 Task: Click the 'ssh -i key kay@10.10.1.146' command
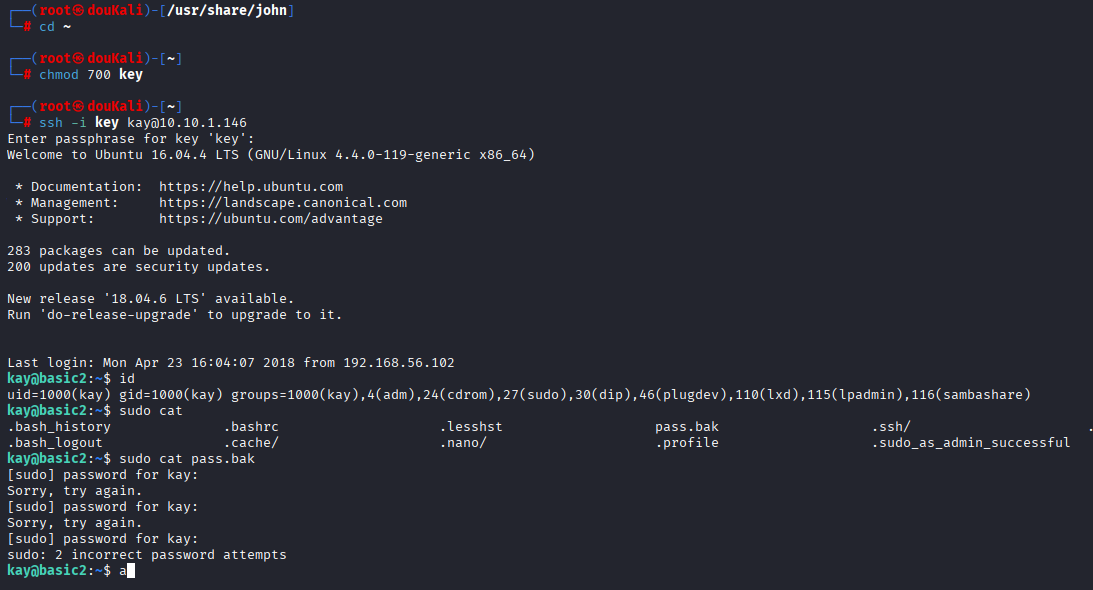pos(136,123)
